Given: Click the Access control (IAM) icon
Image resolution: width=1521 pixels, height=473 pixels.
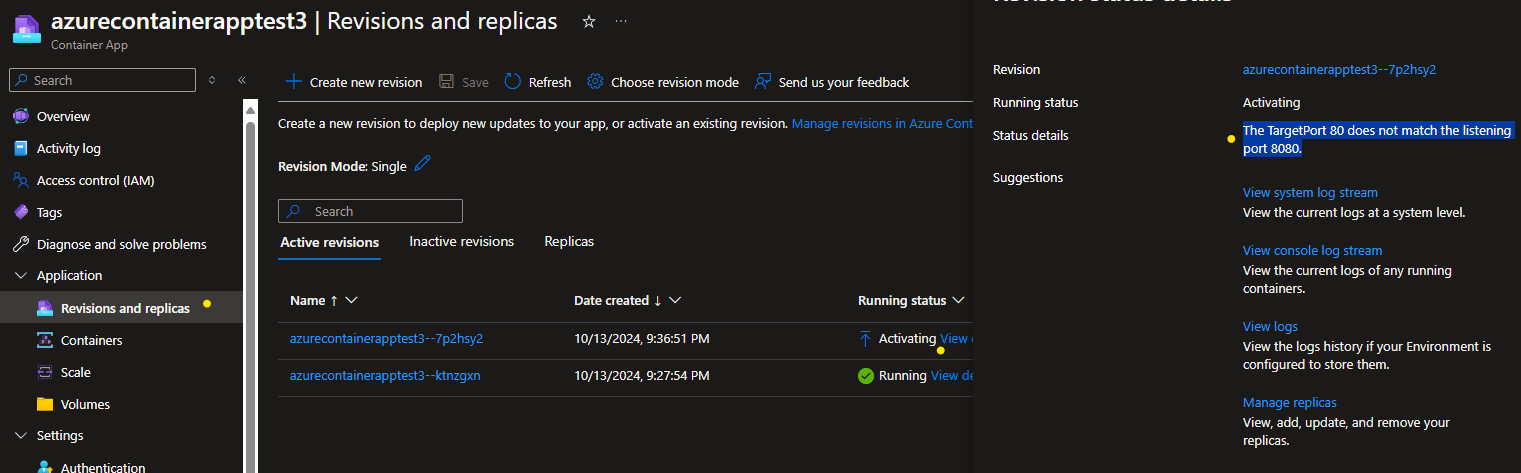Looking at the screenshot, I should click(x=20, y=180).
